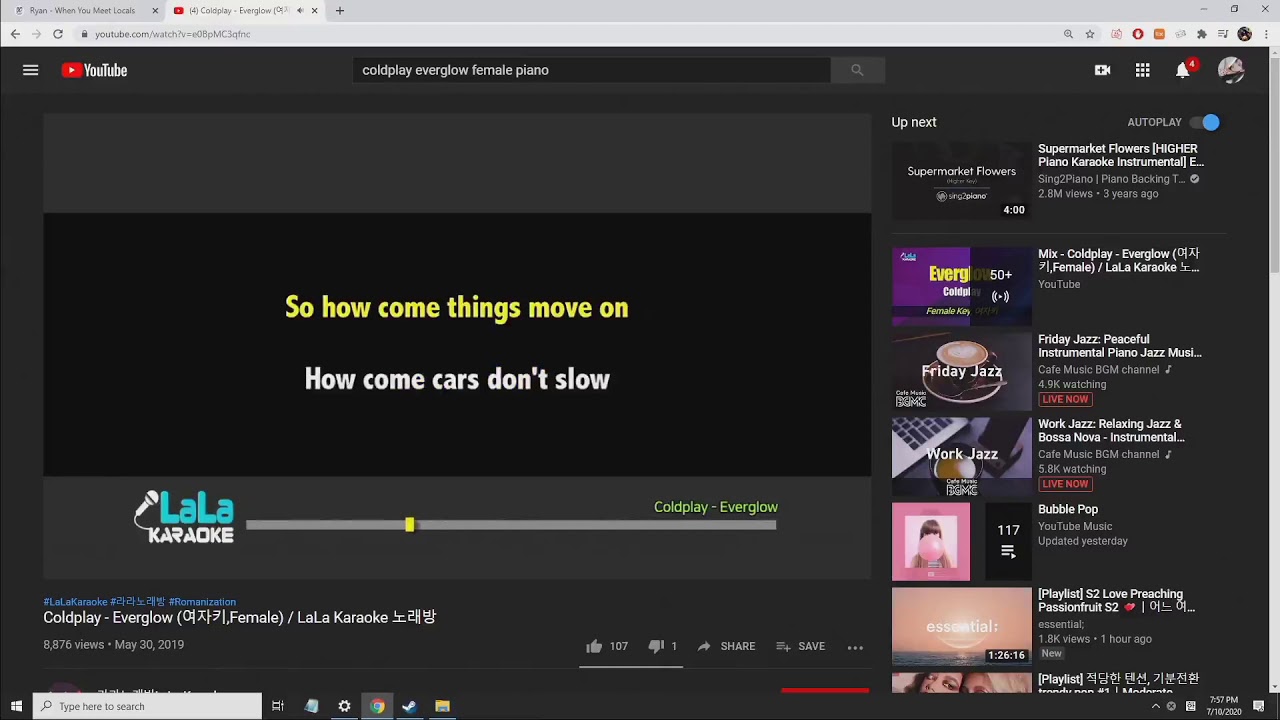
Task: Open the Chrome extensions puzzle icon
Action: click(x=1201, y=34)
